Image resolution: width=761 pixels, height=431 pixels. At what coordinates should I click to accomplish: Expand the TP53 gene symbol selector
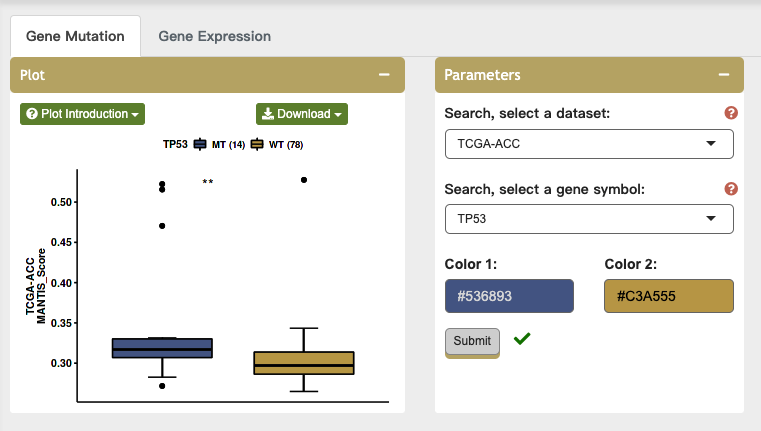589,219
